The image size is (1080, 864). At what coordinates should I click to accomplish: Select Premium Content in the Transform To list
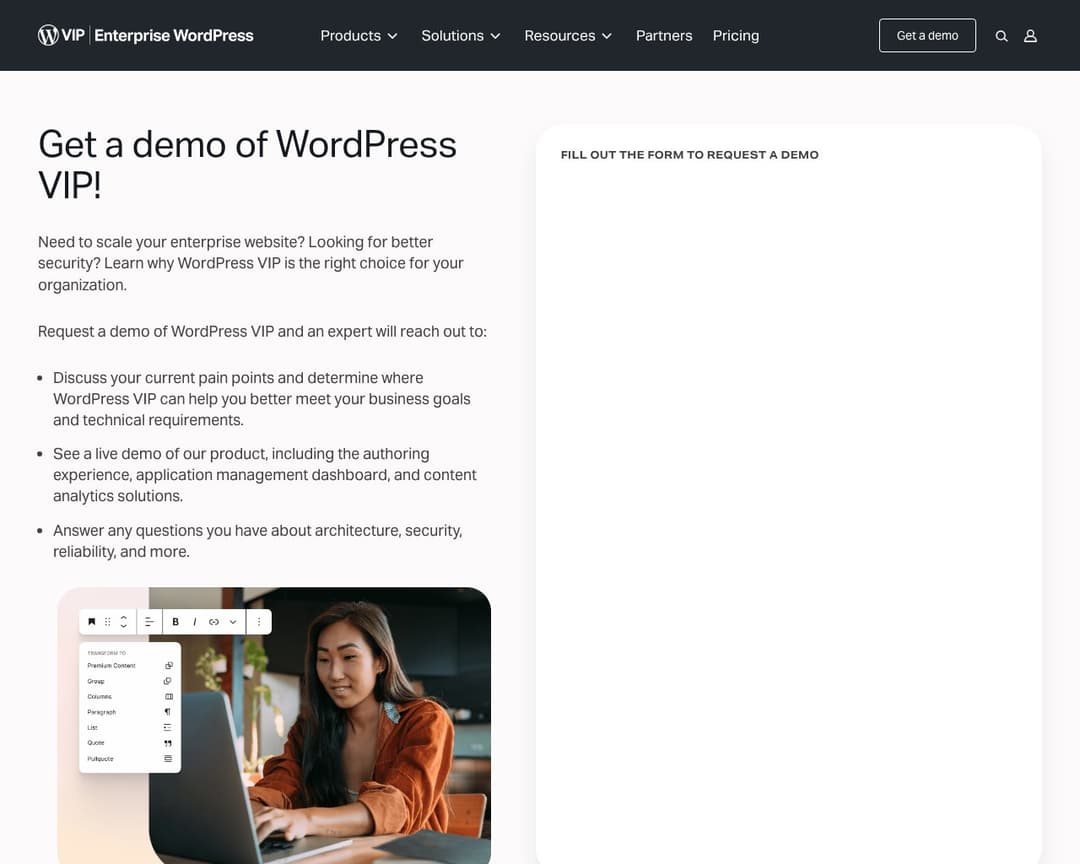click(111, 665)
